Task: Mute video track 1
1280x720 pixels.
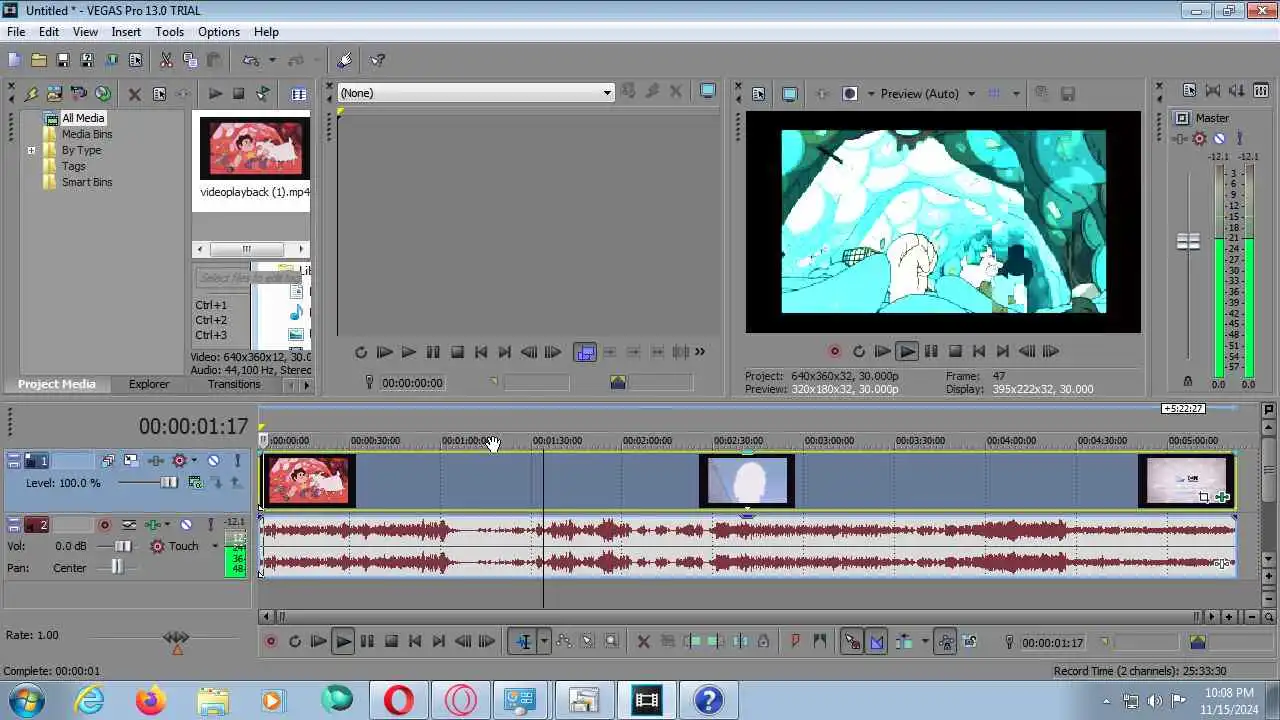Action: (213, 460)
